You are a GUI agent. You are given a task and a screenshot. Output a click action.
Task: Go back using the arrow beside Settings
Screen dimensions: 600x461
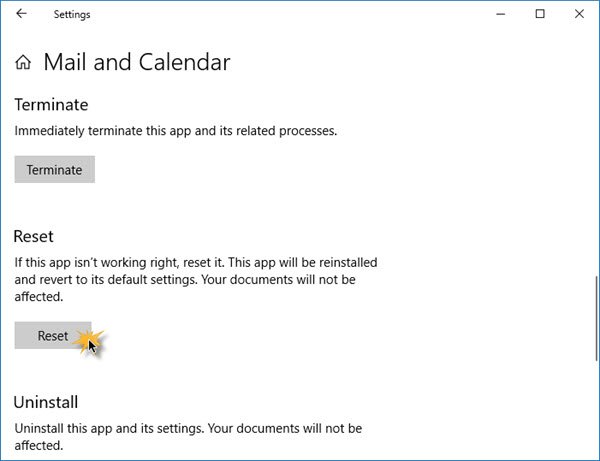pyautogui.click(x=21, y=14)
